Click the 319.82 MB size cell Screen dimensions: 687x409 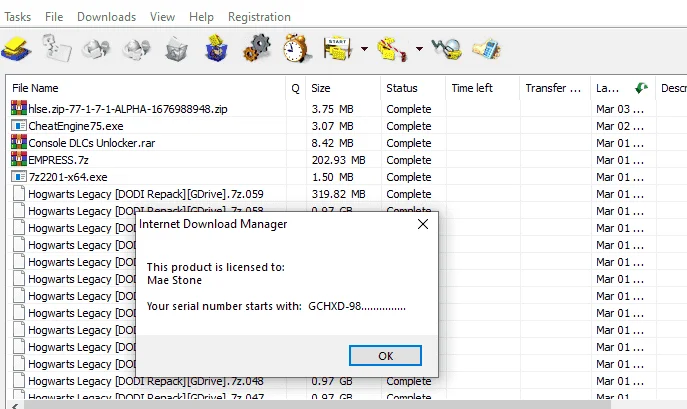(x=338, y=194)
